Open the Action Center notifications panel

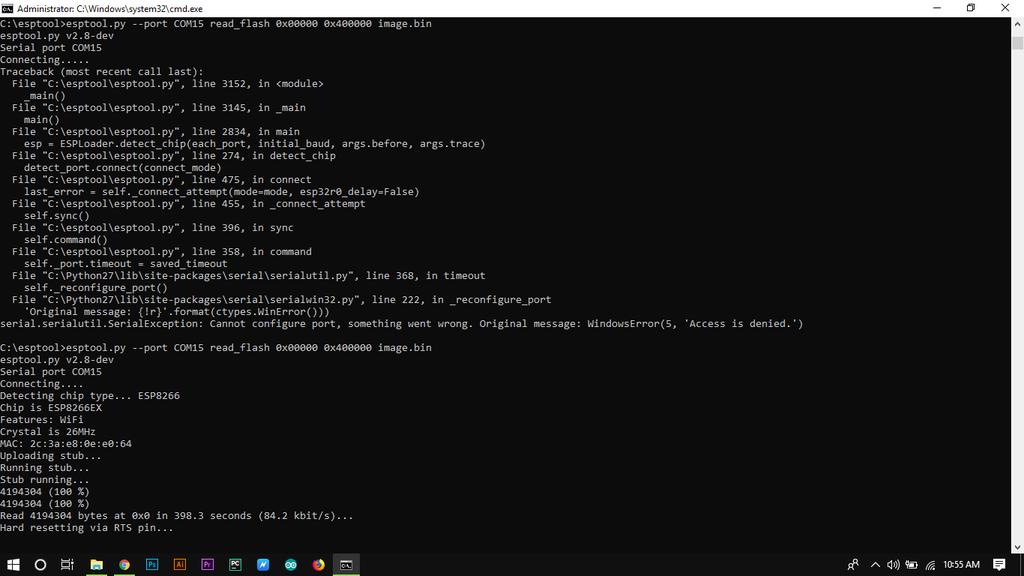[x=997, y=564]
